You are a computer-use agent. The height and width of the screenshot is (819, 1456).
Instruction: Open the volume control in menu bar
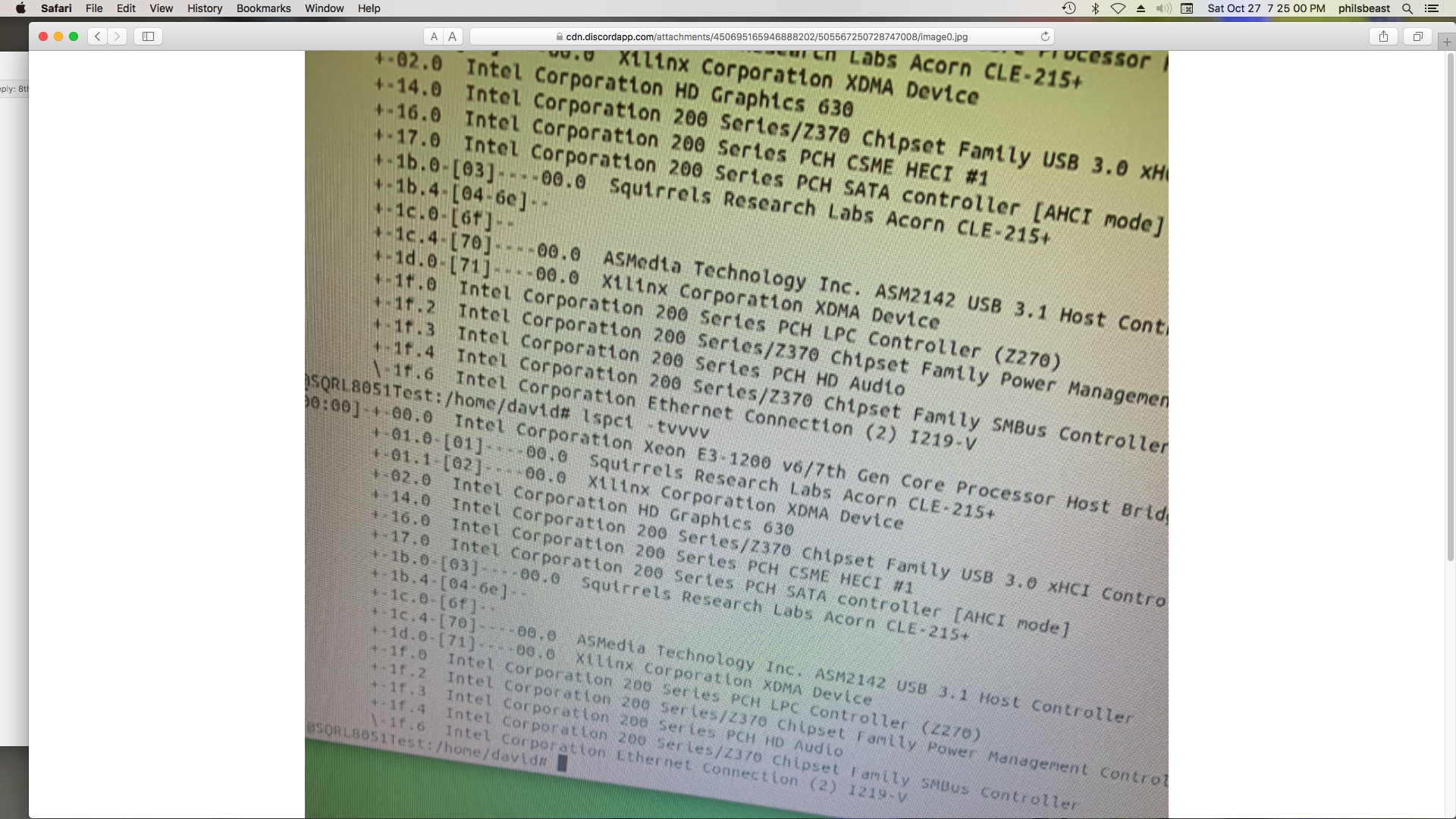click(x=1163, y=8)
